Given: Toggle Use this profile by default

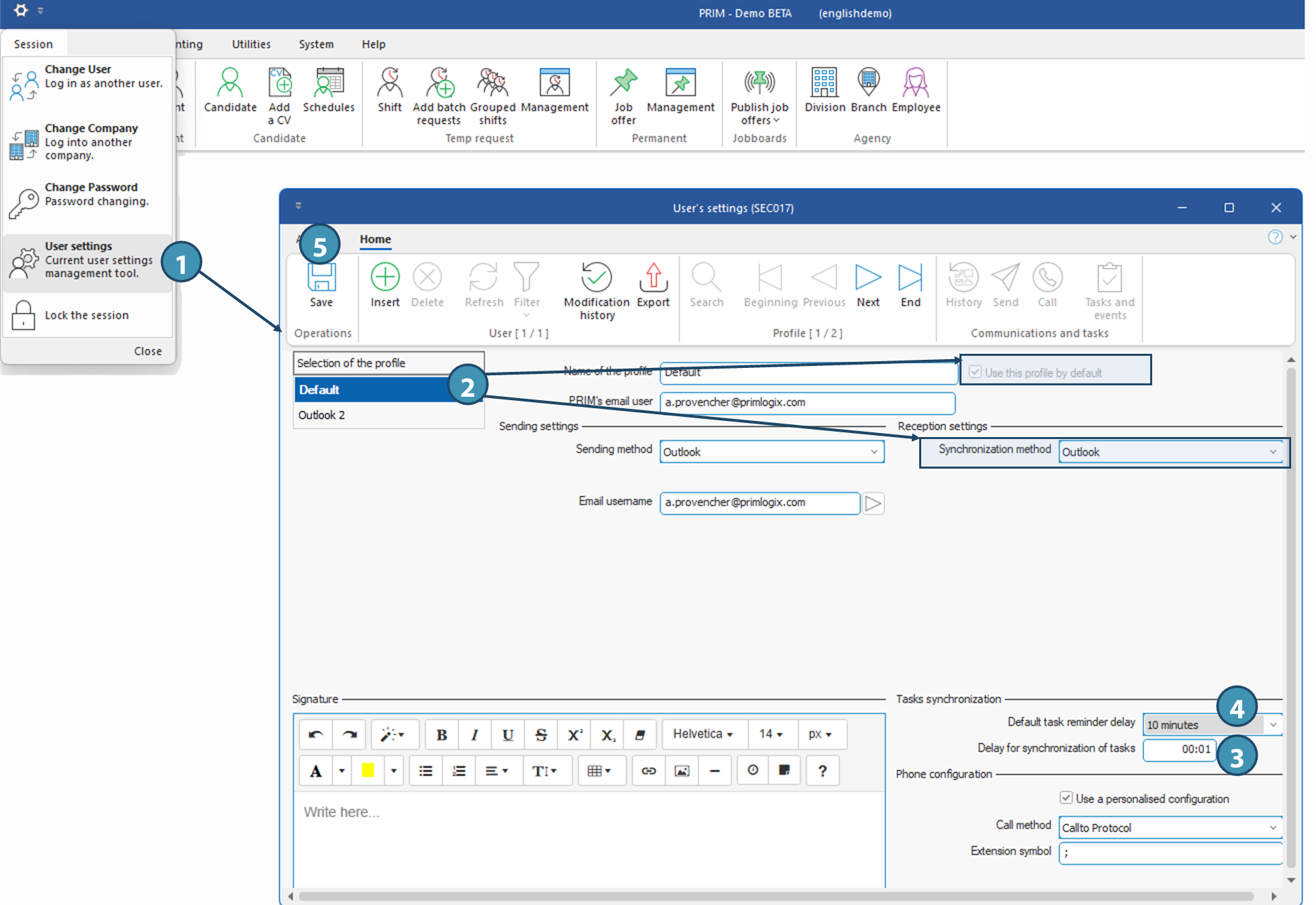Looking at the screenshot, I should point(975,372).
